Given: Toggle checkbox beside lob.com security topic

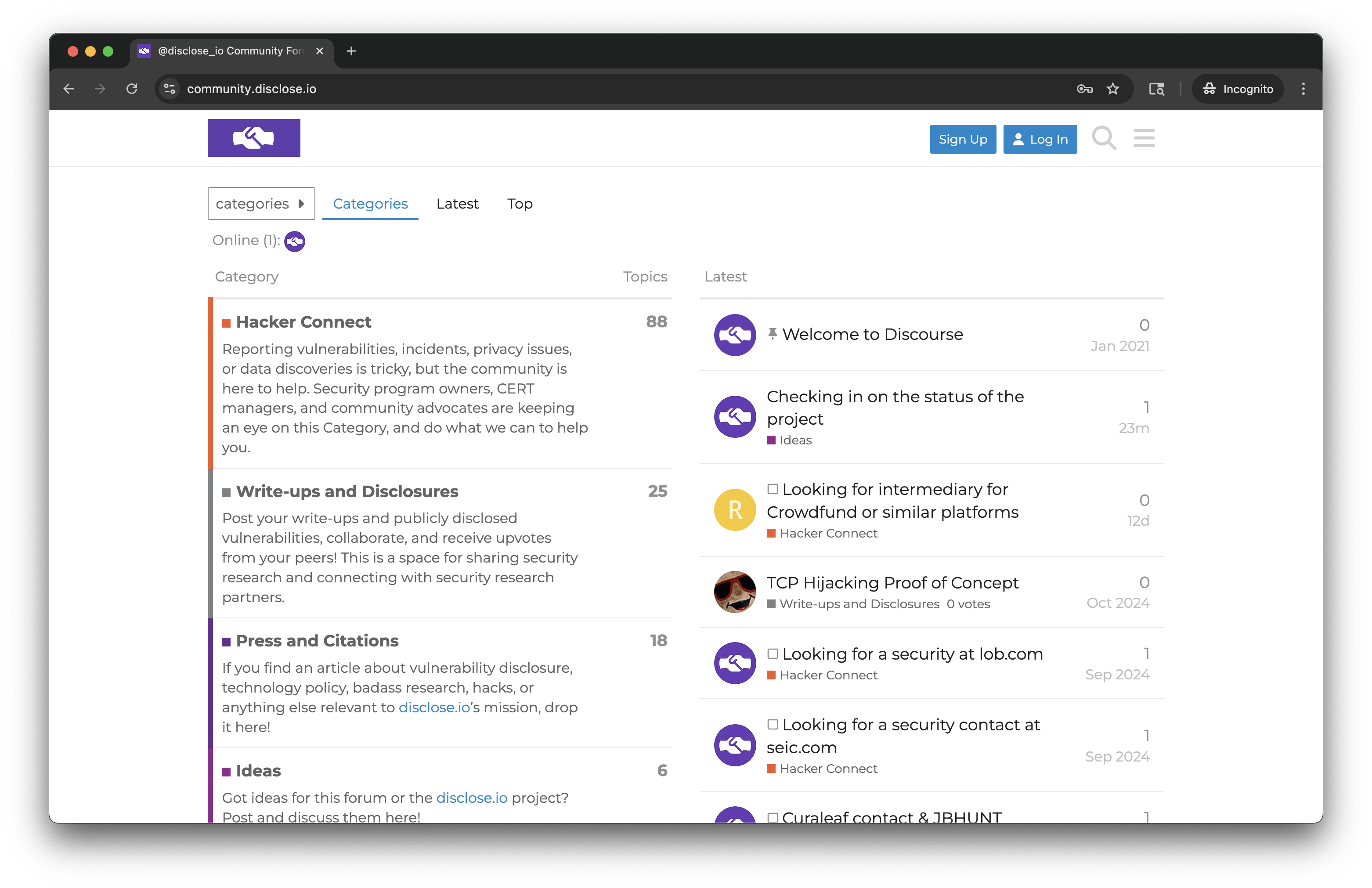Looking at the screenshot, I should tap(773, 653).
